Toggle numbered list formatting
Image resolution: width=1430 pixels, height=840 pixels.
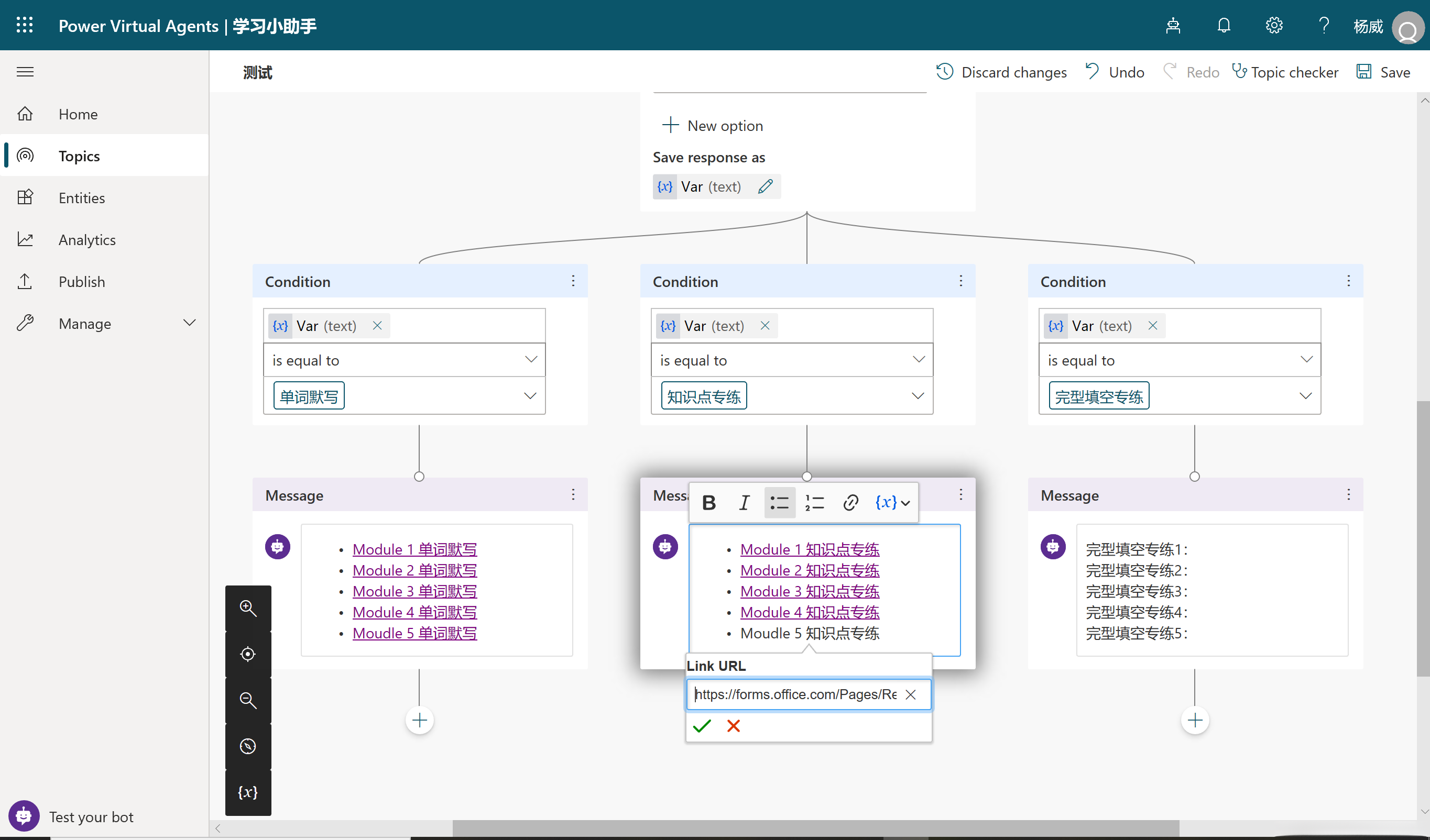pos(814,503)
